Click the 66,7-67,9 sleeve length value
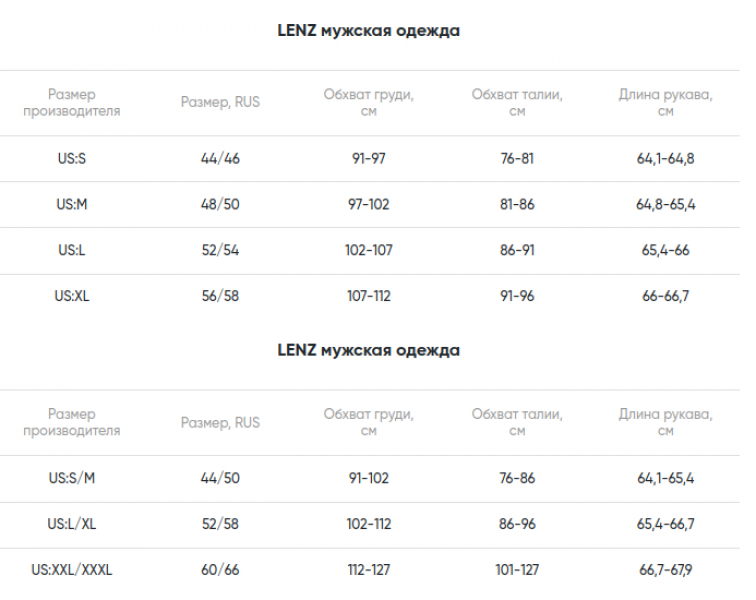Viewport: 756px width, 600px height. 665,570
